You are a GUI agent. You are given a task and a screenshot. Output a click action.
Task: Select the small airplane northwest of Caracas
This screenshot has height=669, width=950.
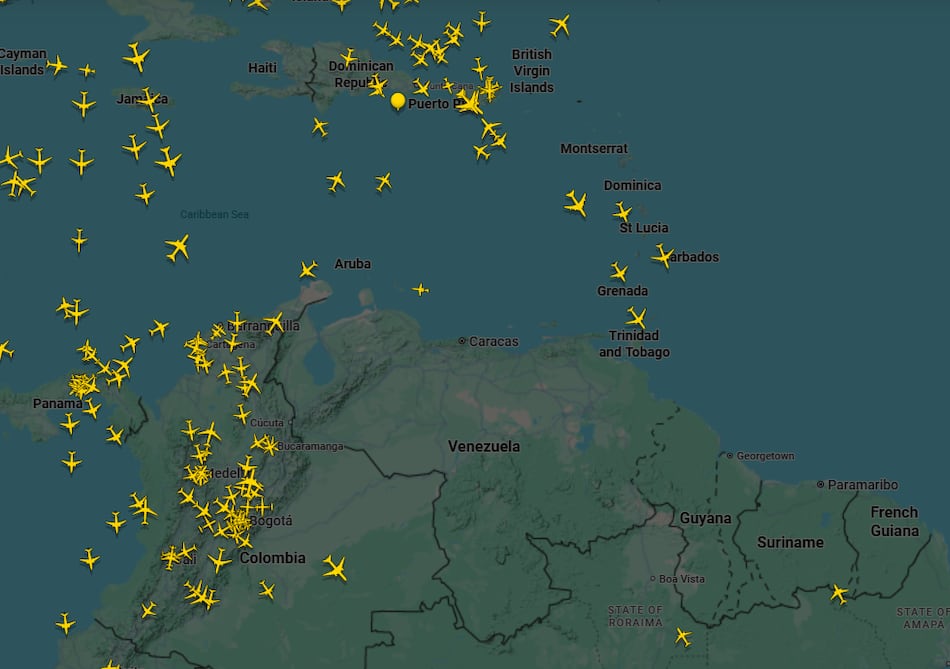click(x=420, y=290)
